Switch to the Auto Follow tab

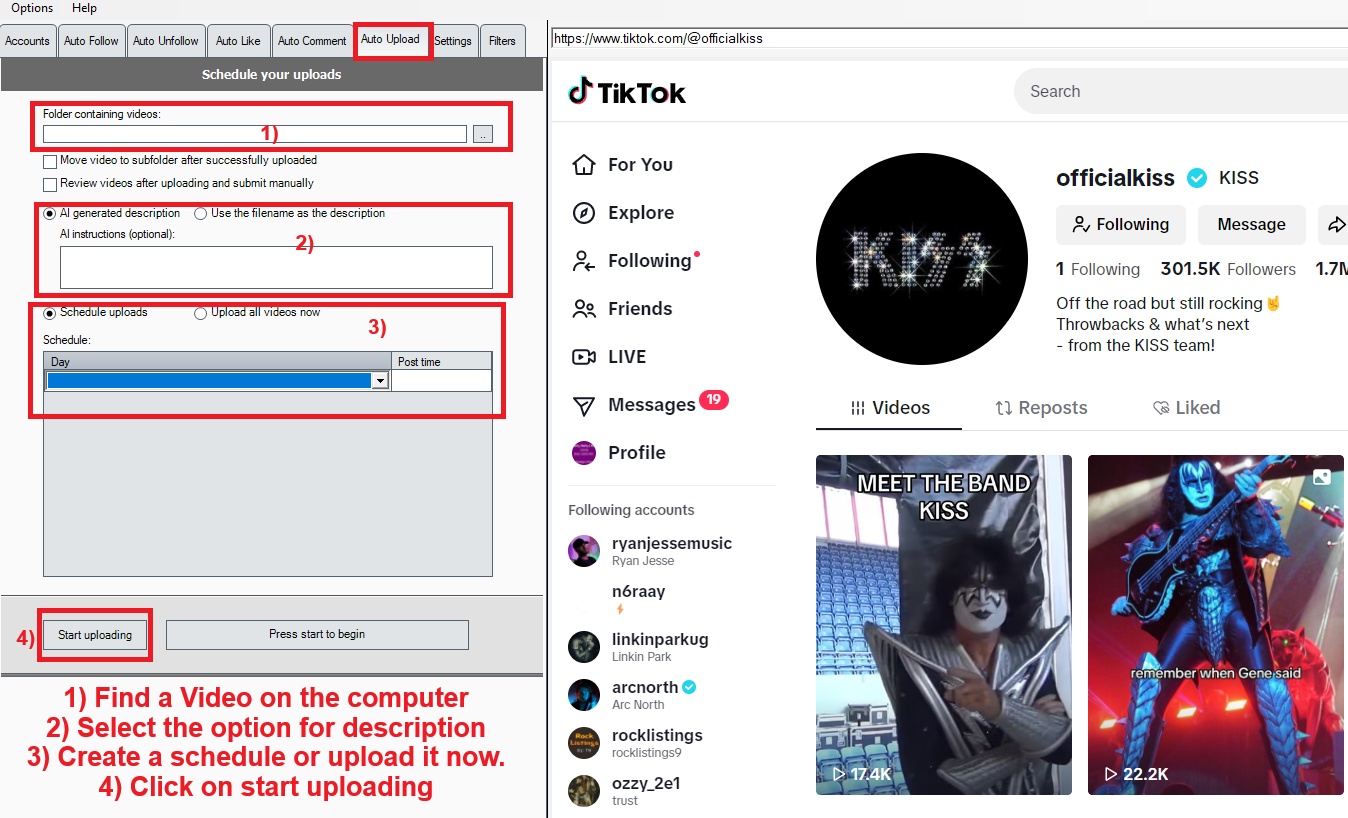tap(91, 41)
